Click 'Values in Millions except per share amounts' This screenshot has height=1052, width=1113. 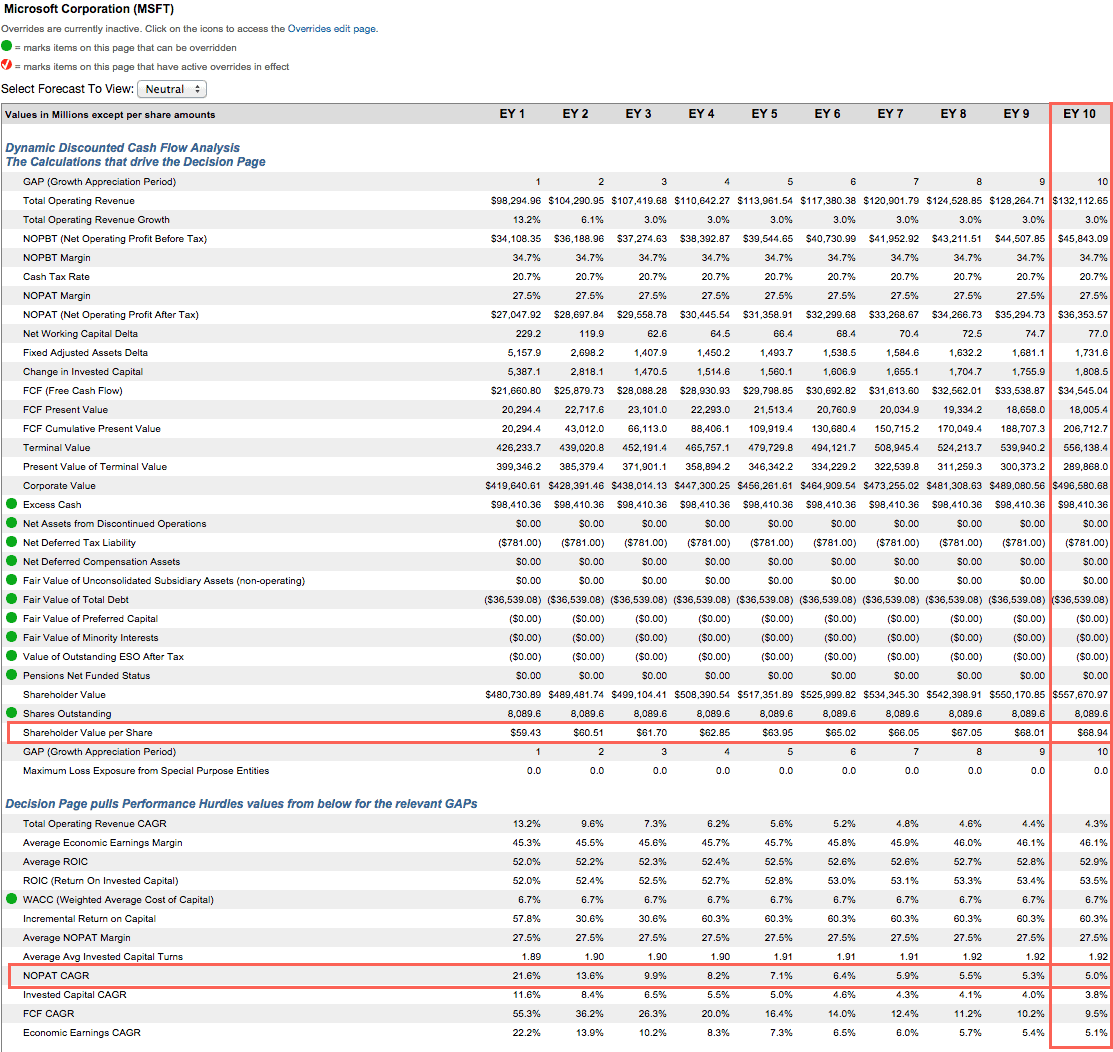coord(110,114)
